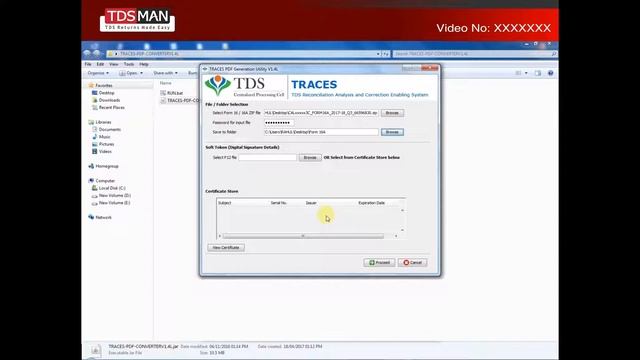Click Proceed button in TRACES utility
Screen dimensions: 640x360
tap(379, 262)
